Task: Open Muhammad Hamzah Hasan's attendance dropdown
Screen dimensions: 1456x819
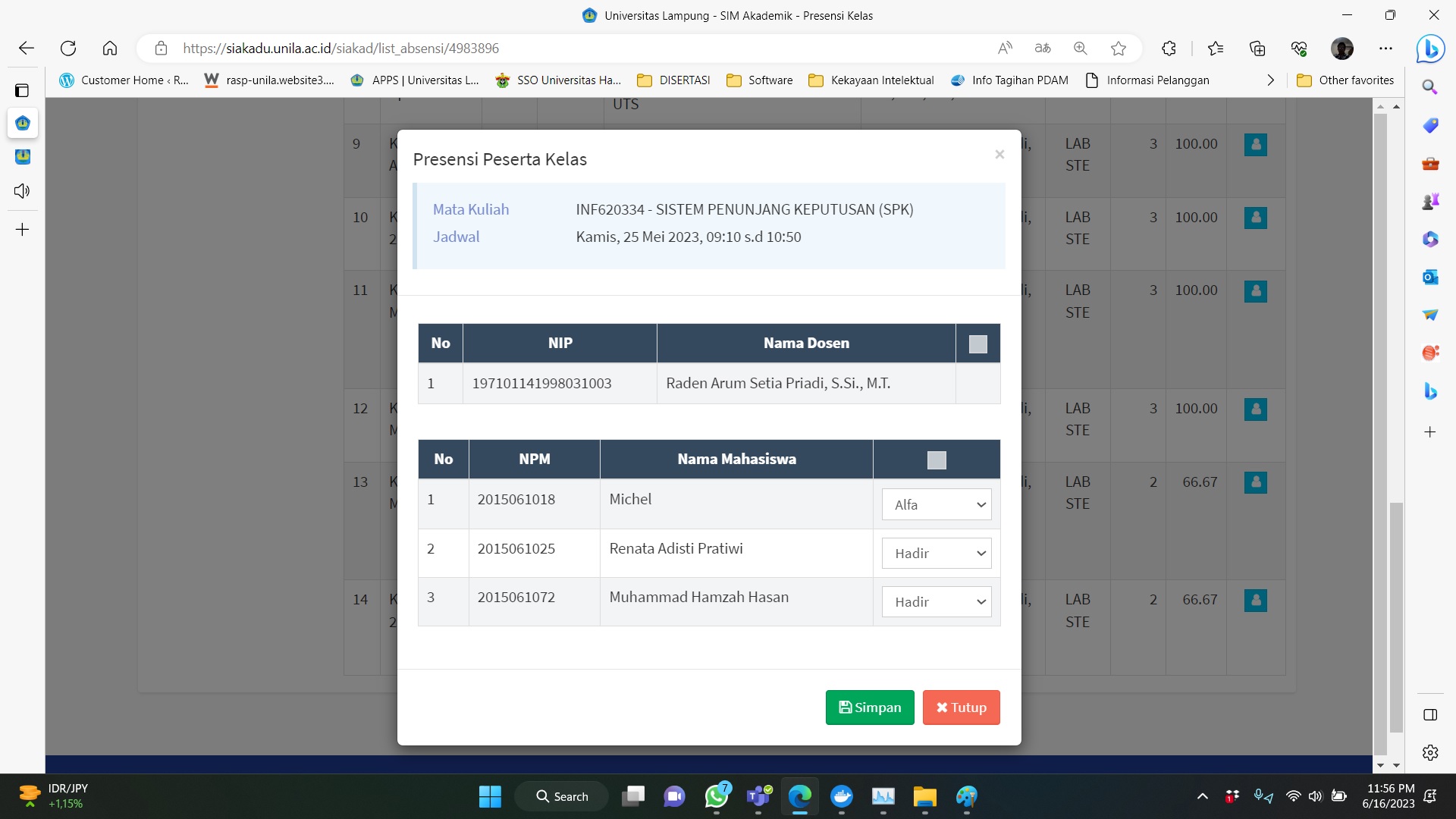Action: point(937,602)
